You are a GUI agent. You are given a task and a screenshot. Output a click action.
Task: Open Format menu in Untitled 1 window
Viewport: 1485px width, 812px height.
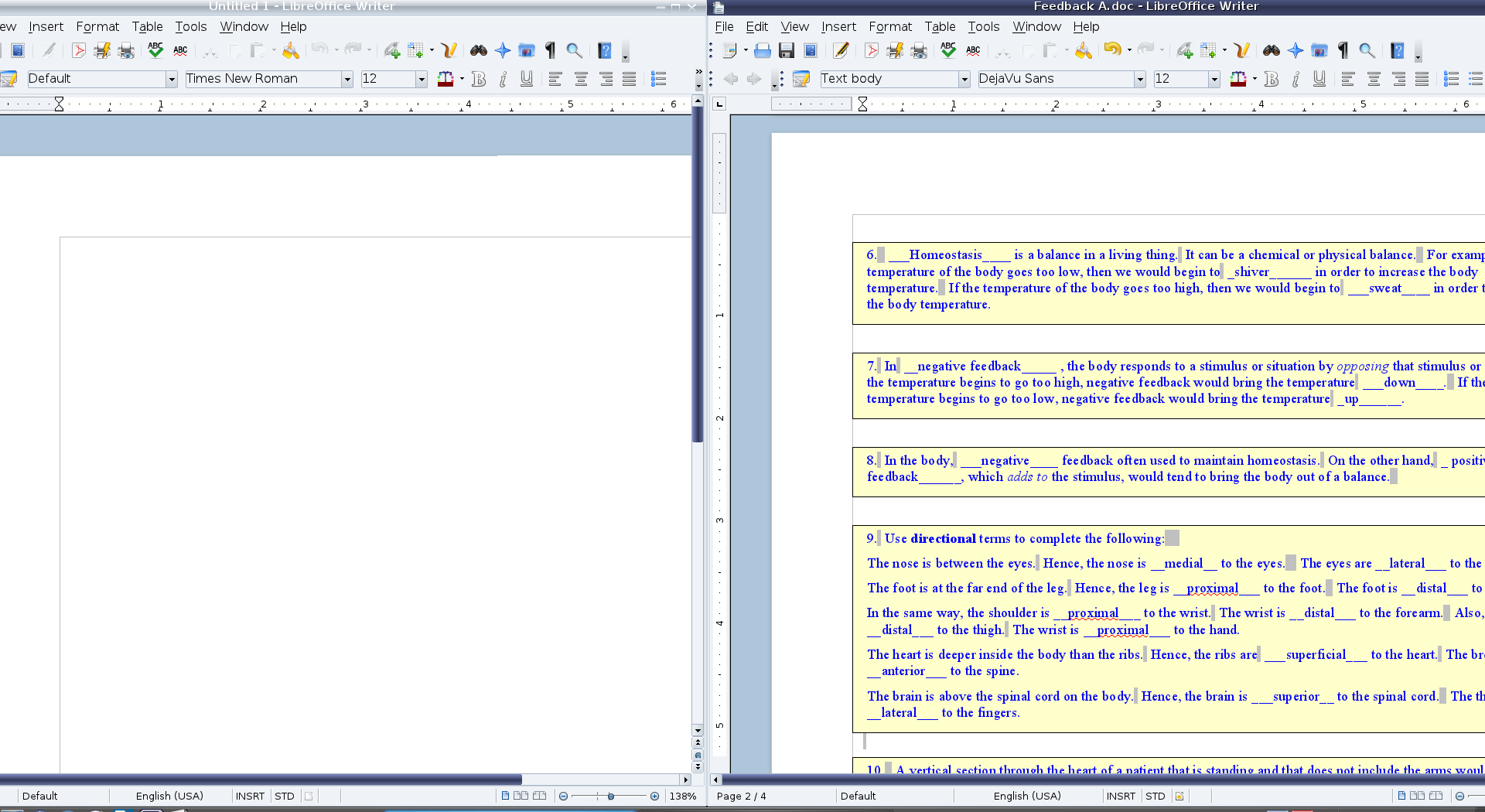pos(97,26)
